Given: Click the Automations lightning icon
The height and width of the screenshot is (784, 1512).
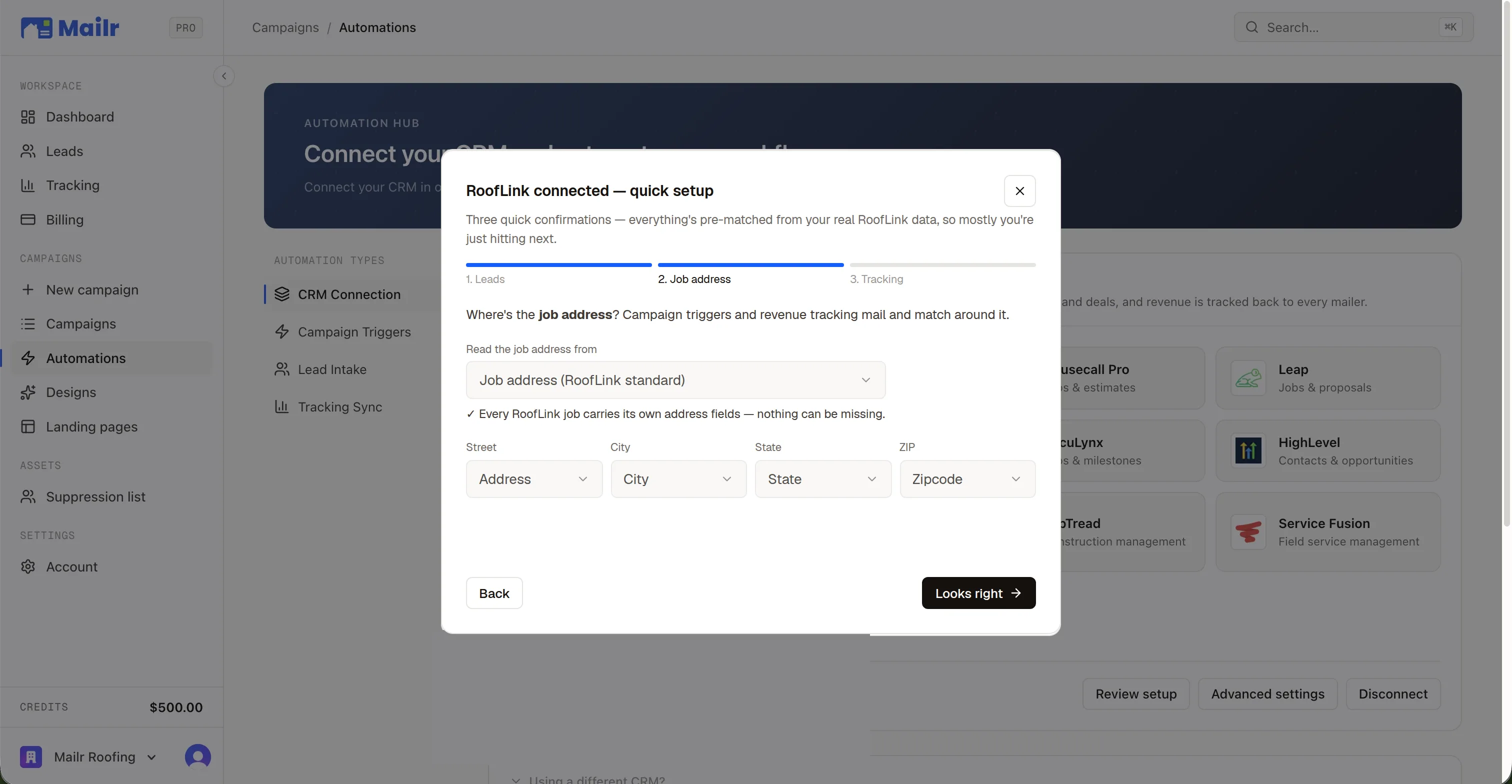Looking at the screenshot, I should 27,358.
